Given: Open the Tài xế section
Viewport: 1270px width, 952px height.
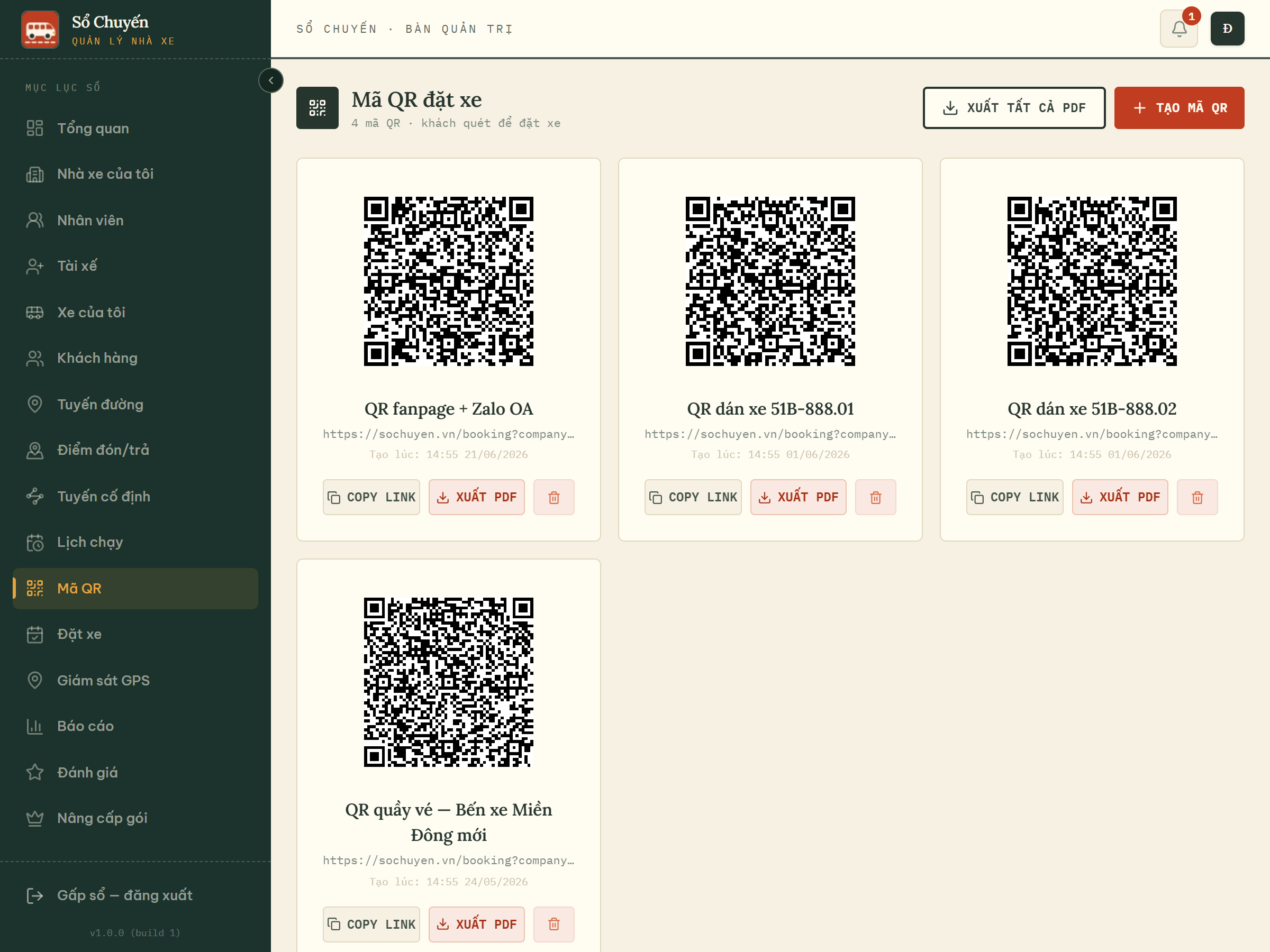Looking at the screenshot, I should point(135,266).
